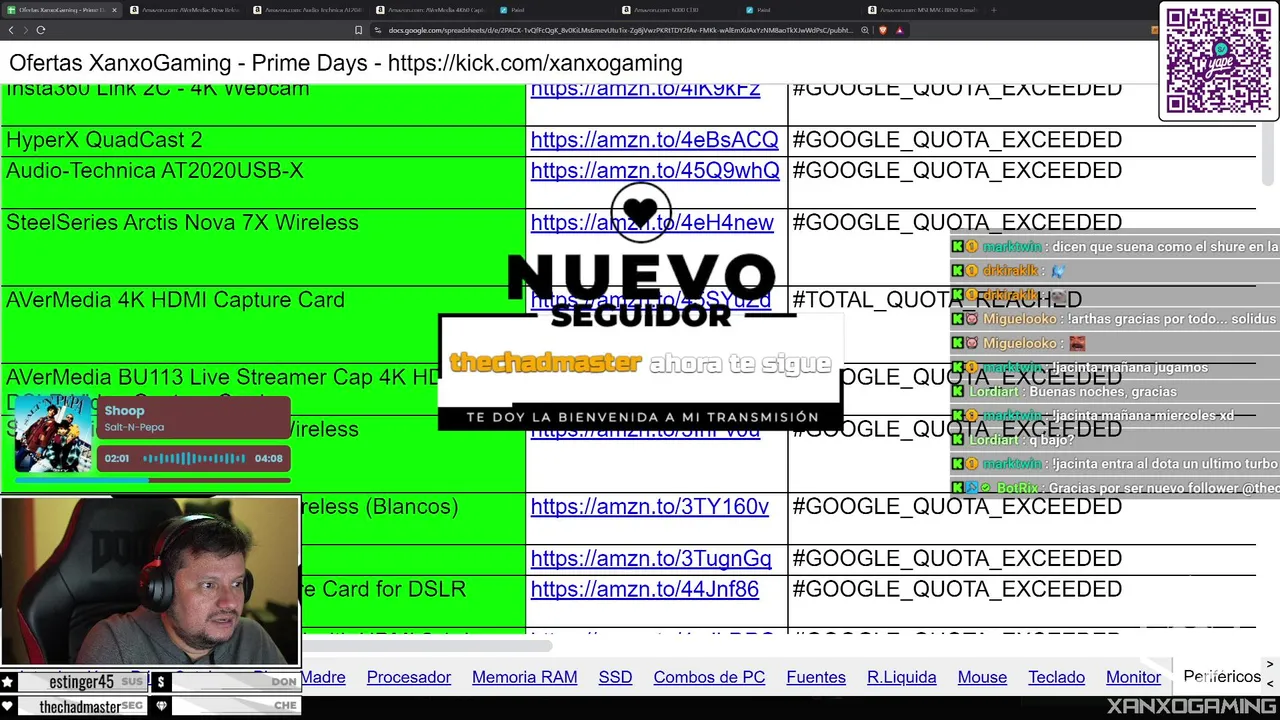Expand next sheet tabs with right chevron
This screenshot has width=1280, height=720.
pos(1270,665)
